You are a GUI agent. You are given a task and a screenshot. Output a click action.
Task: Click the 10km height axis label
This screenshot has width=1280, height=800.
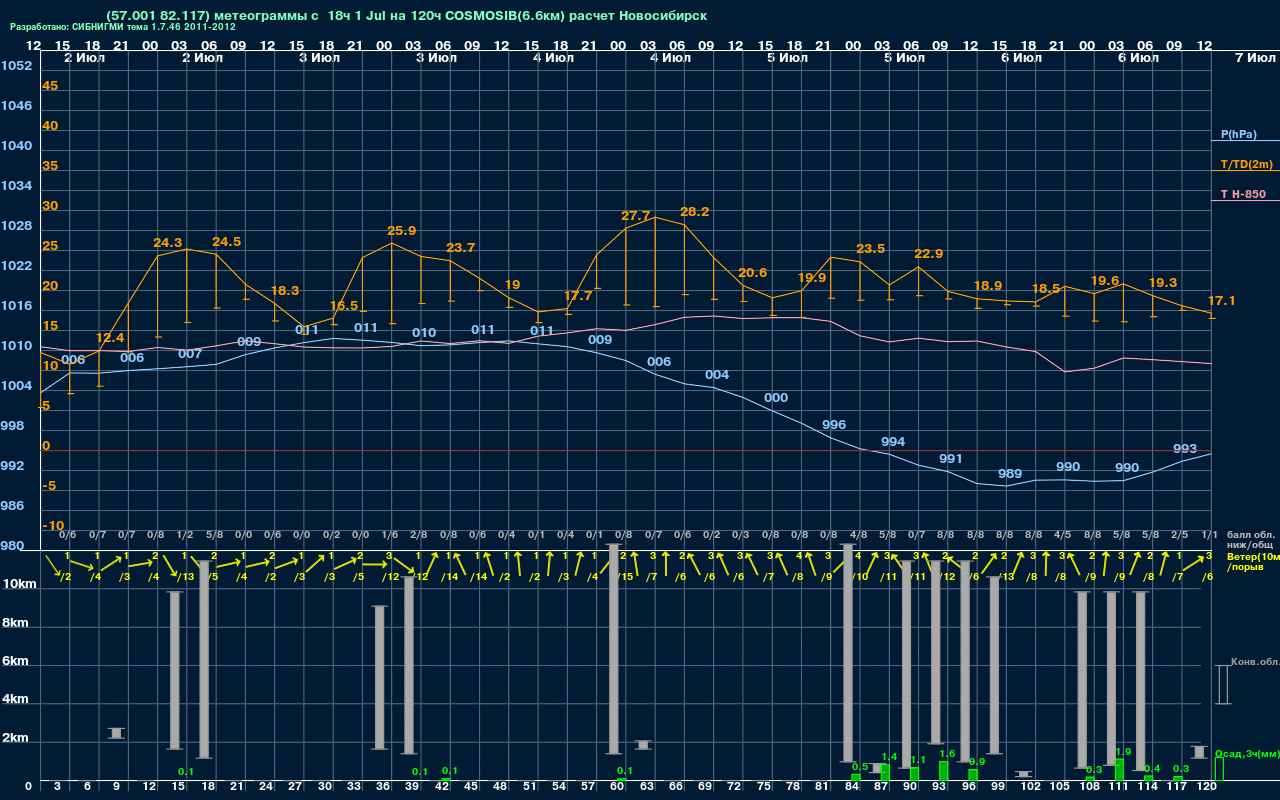point(20,584)
